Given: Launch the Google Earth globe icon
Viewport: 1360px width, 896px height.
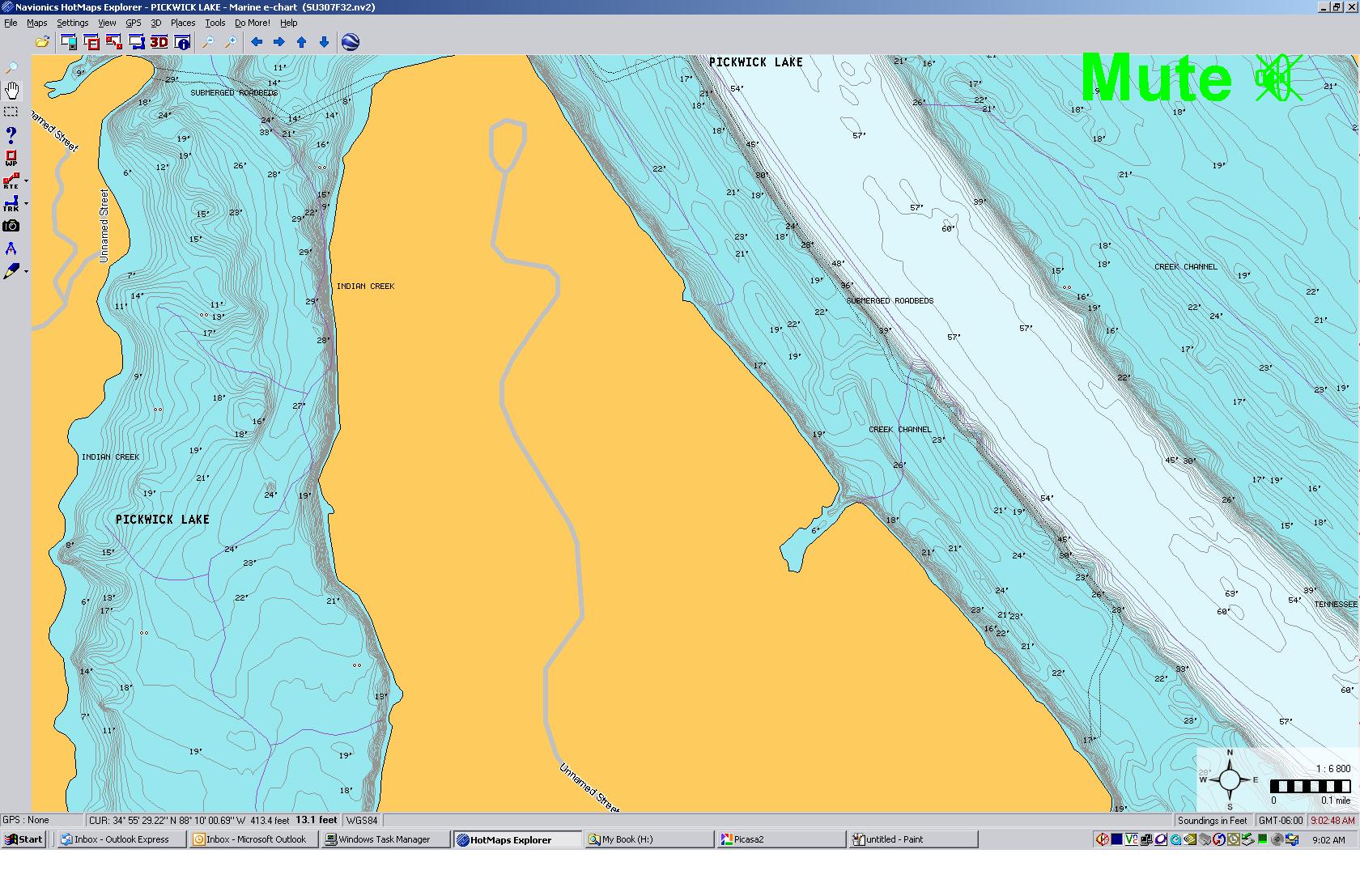Looking at the screenshot, I should pos(351,42).
